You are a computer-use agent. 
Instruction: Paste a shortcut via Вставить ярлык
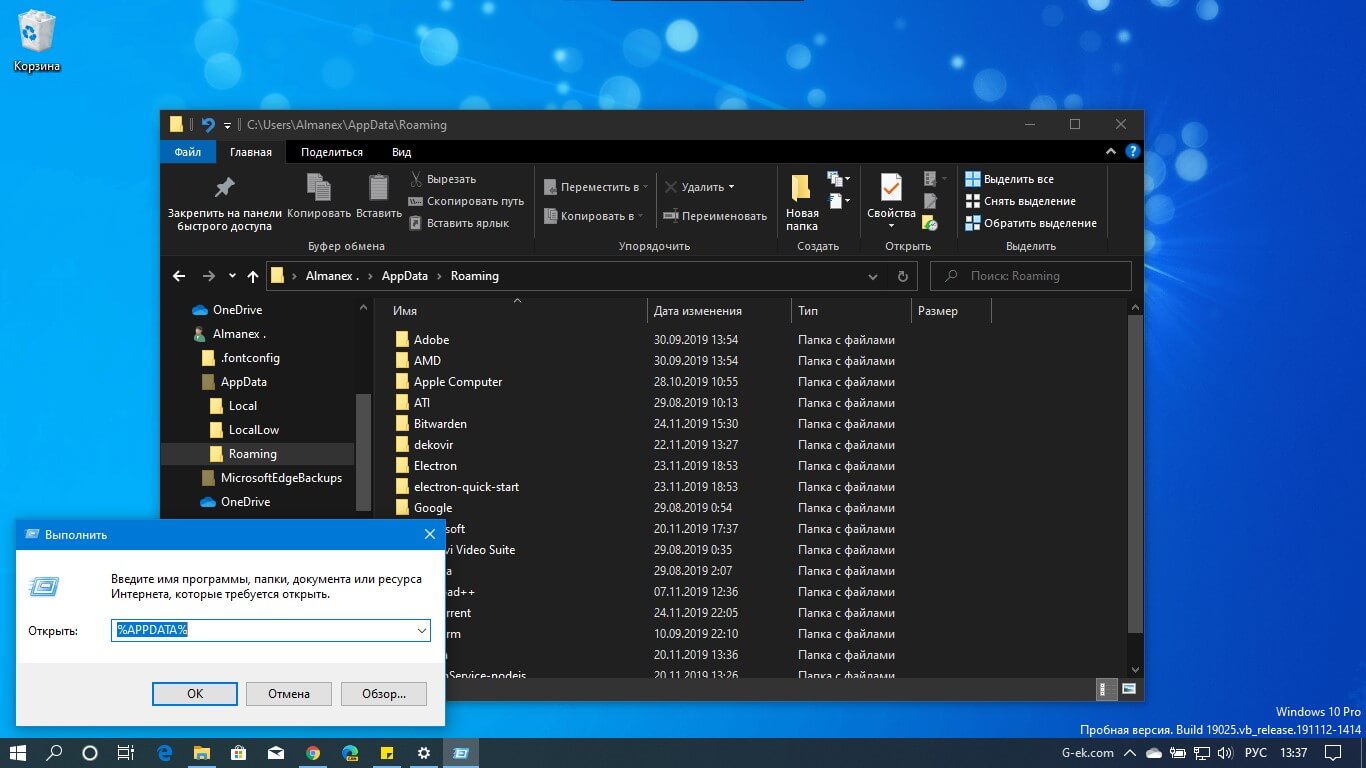point(460,223)
